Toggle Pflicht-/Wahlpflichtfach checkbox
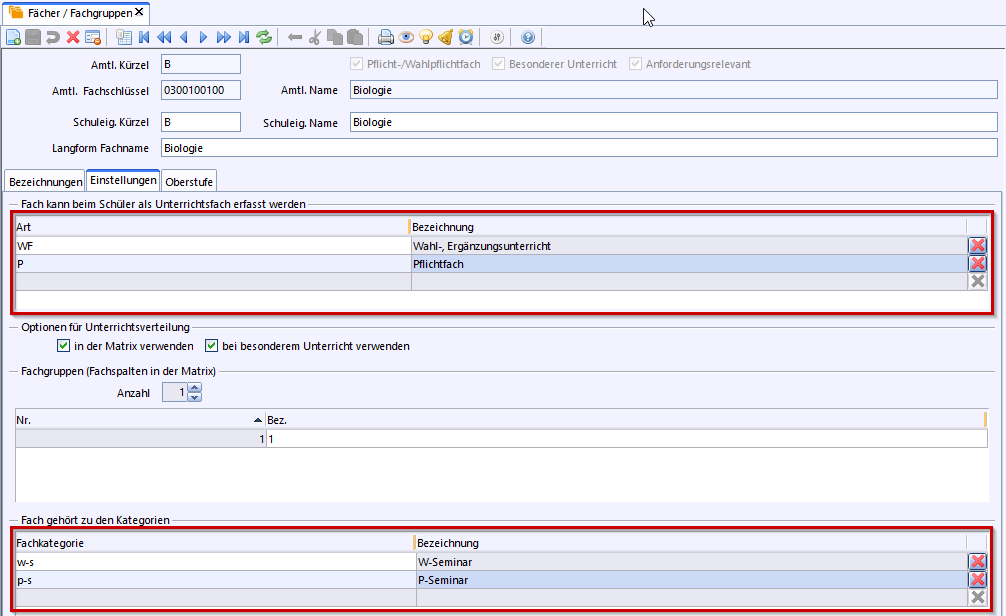Screen dimensions: 1006x616 [x=356, y=64]
